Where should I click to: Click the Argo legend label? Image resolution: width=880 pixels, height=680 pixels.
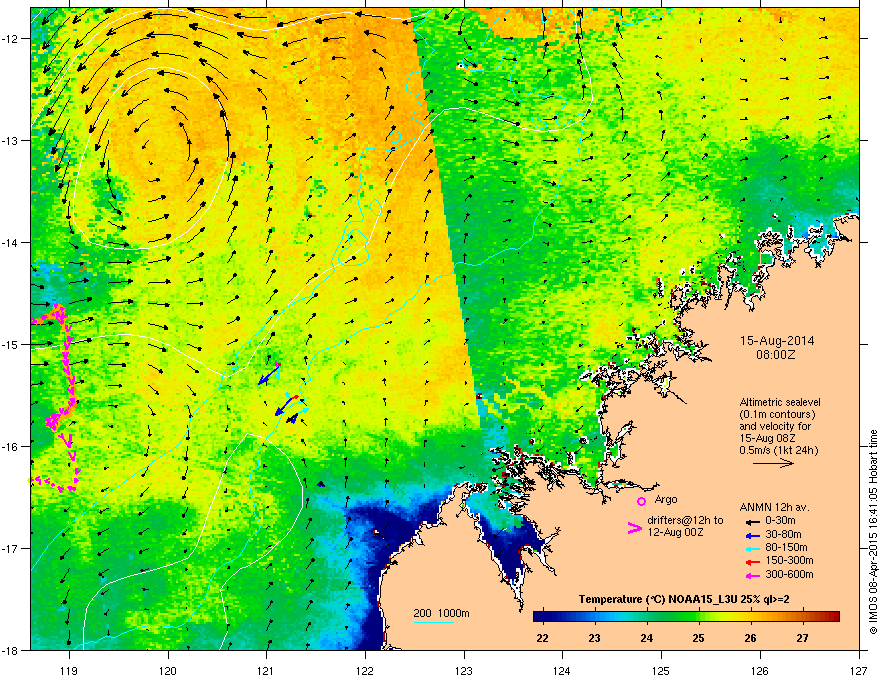[666, 499]
